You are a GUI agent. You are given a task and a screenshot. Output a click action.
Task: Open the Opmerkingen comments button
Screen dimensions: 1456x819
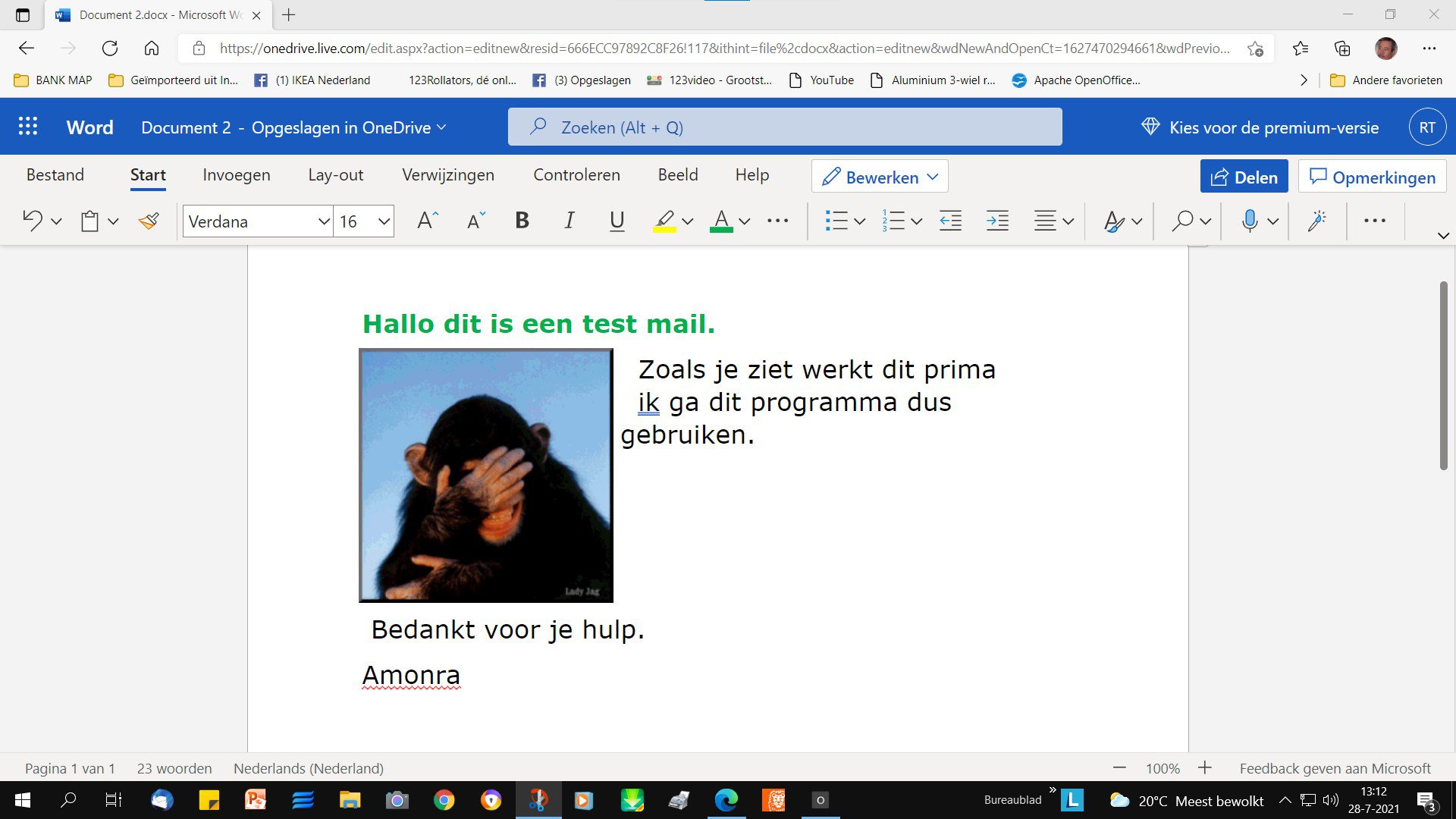(x=1372, y=177)
